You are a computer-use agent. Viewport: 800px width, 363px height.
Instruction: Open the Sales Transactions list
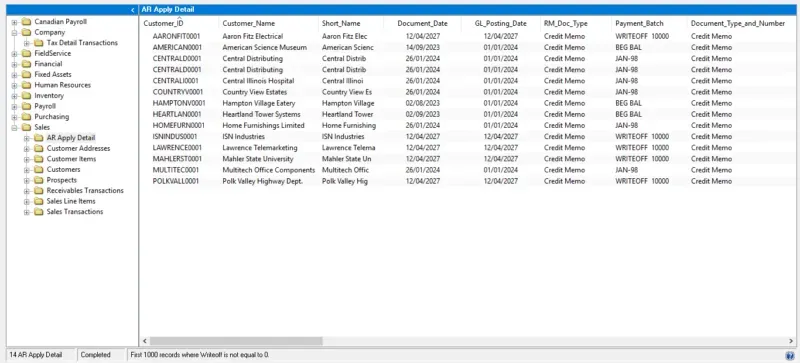[x=75, y=212]
